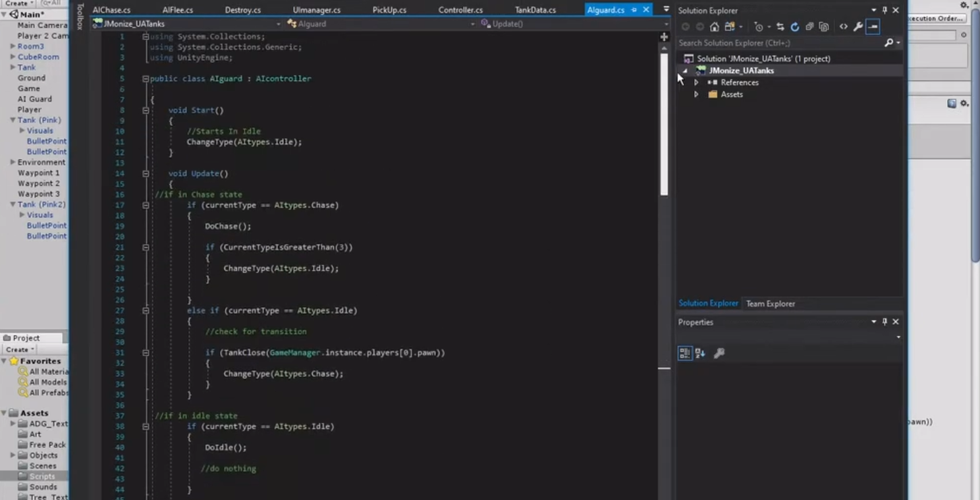Expand Environment in Unity hierarchy
Screen dimensions: 980x500
point(12,162)
